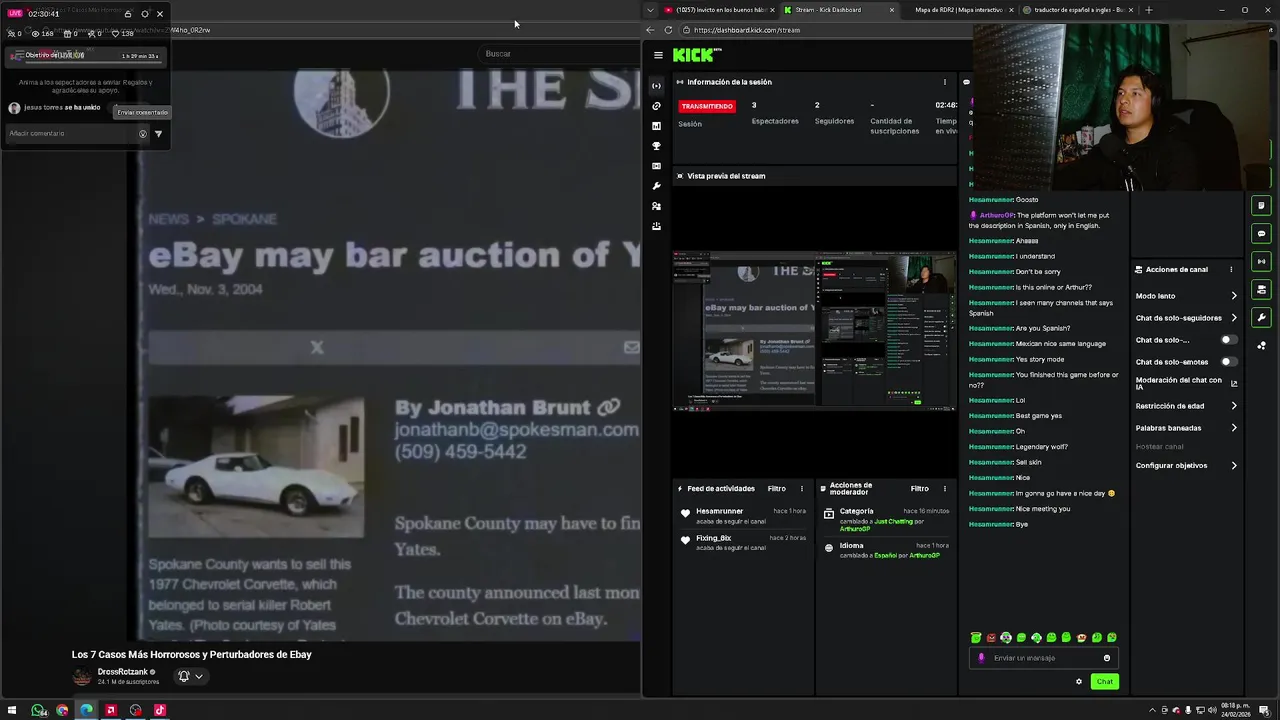Open a new browser tab

(1148, 10)
